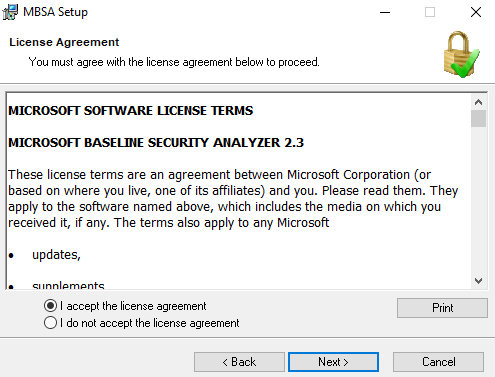Close the MBSA Setup window
This screenshot has width=495, height=377.
(476, 12)
